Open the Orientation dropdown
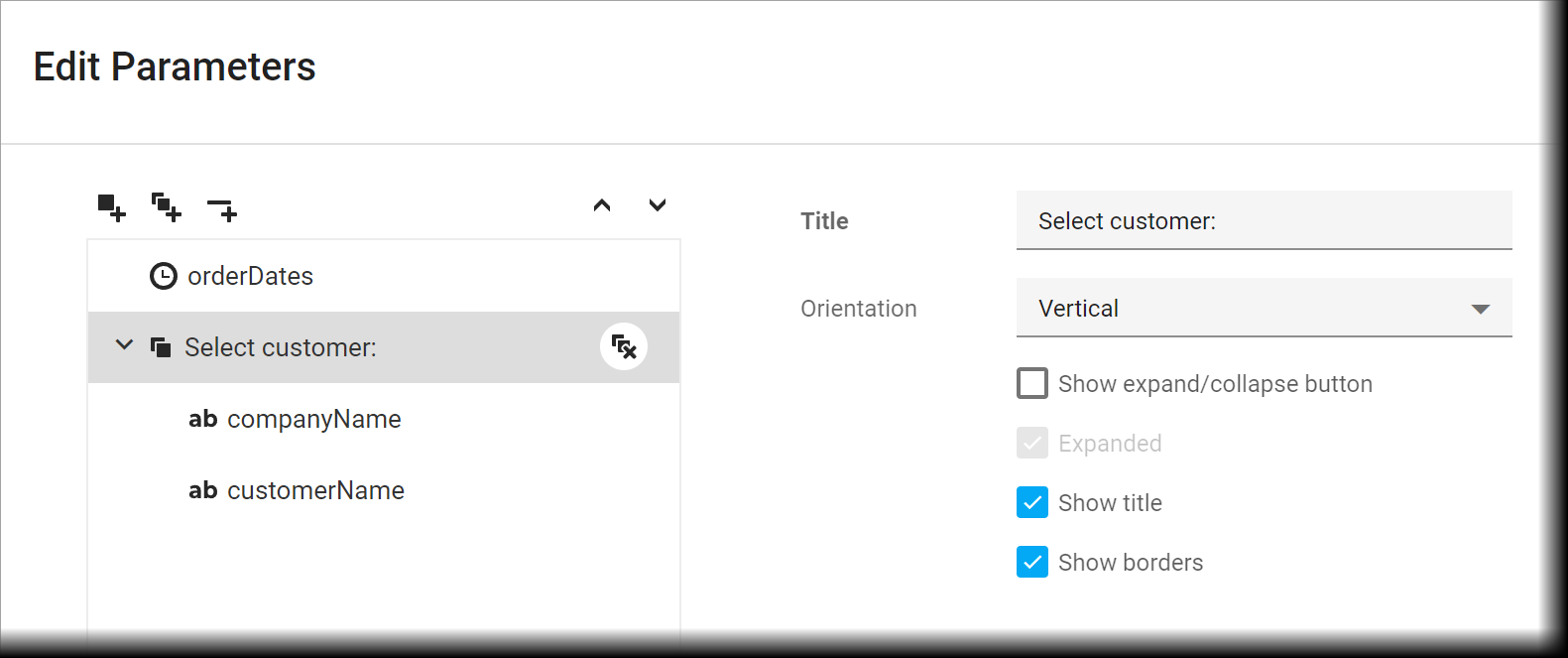Image resolution: width=1568 pixels, height=658 pixels. pos(1265,309)
